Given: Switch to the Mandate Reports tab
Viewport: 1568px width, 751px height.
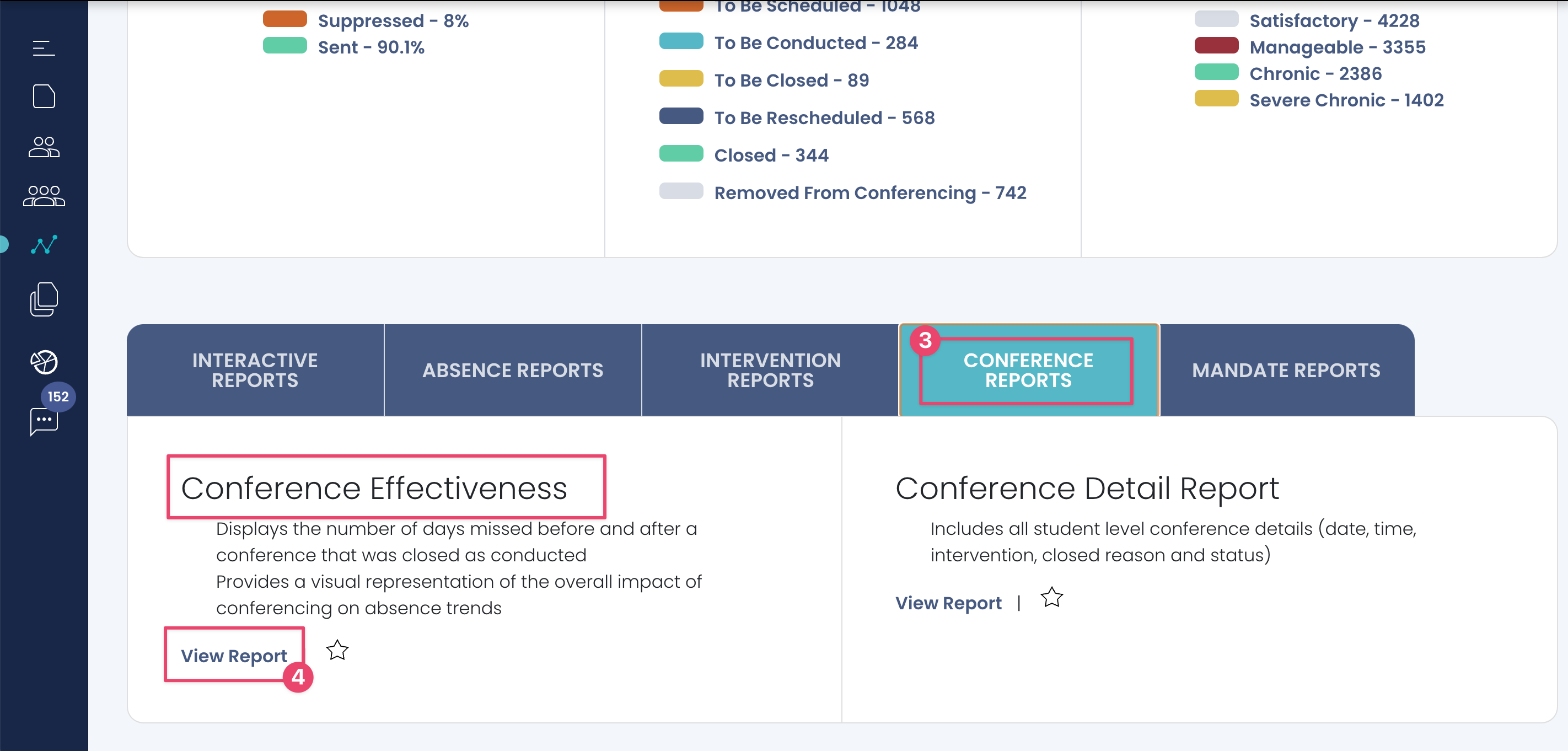Looking at the screenshot, I should coord(1286,370).
